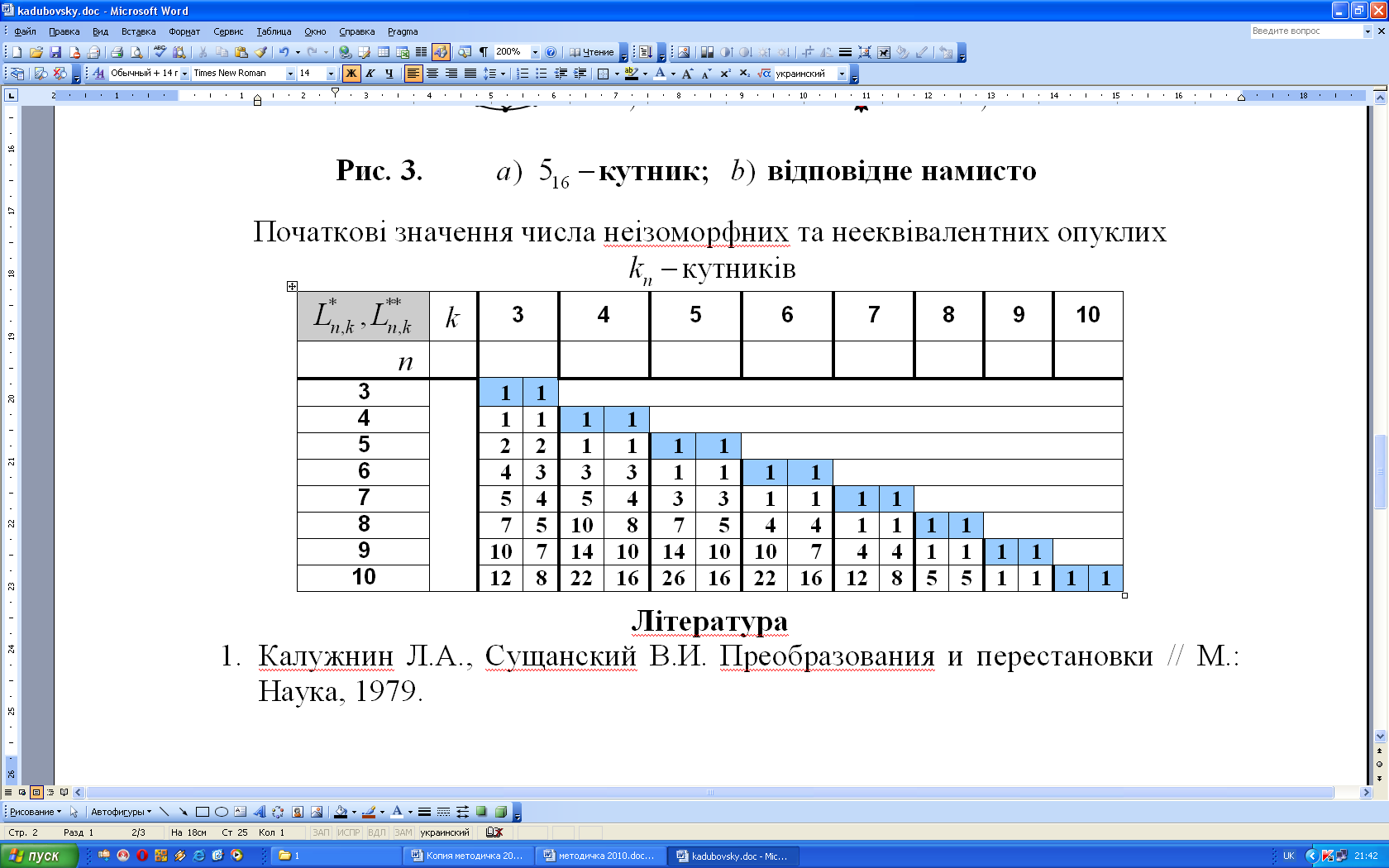
Task: Toggle italic (К) formatting
Action: pyautogui.click(x=370, y=74)
